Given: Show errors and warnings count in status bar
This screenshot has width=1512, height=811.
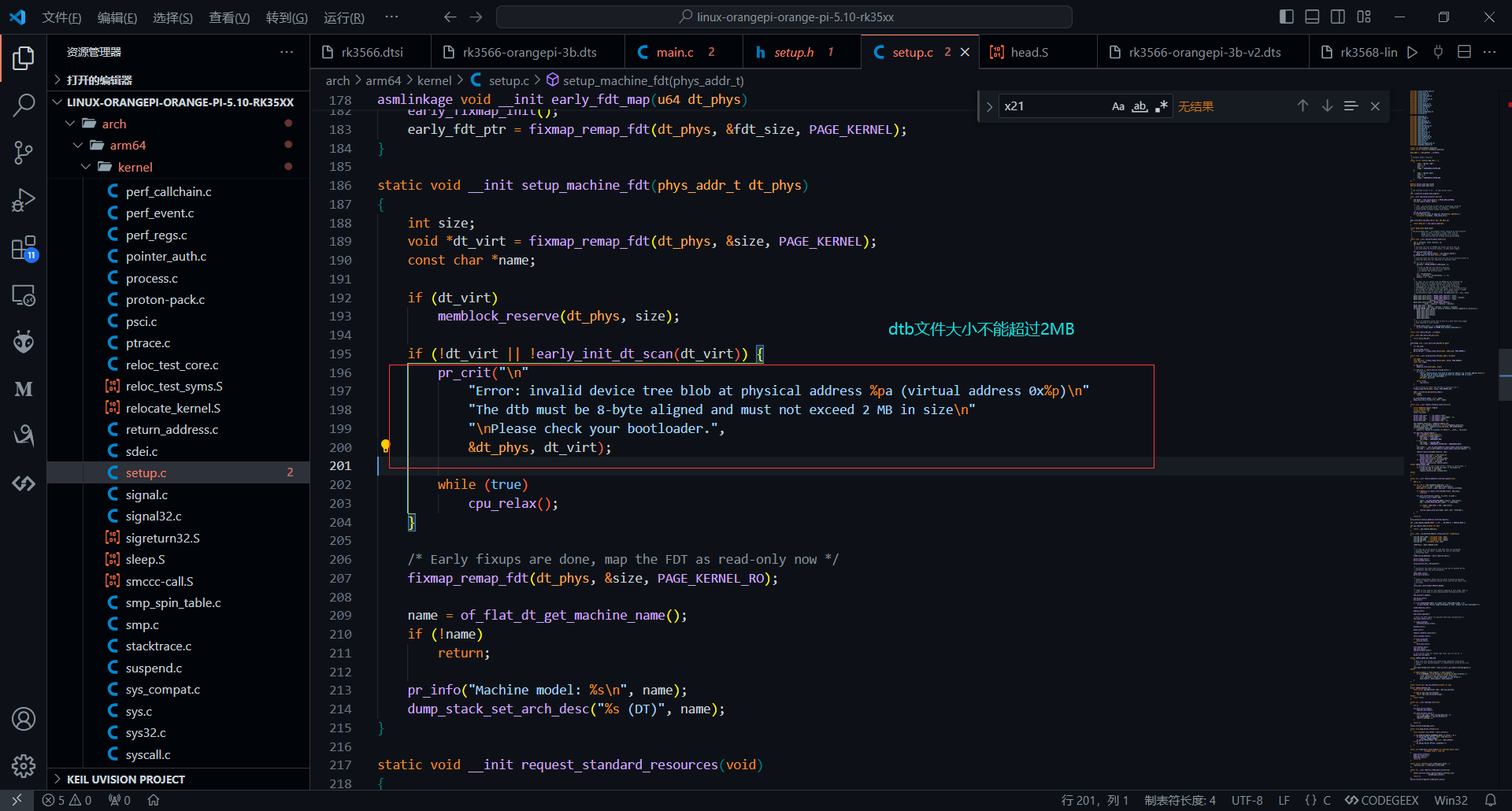Looking at the screenshot, I should click(x=67, y=800).
